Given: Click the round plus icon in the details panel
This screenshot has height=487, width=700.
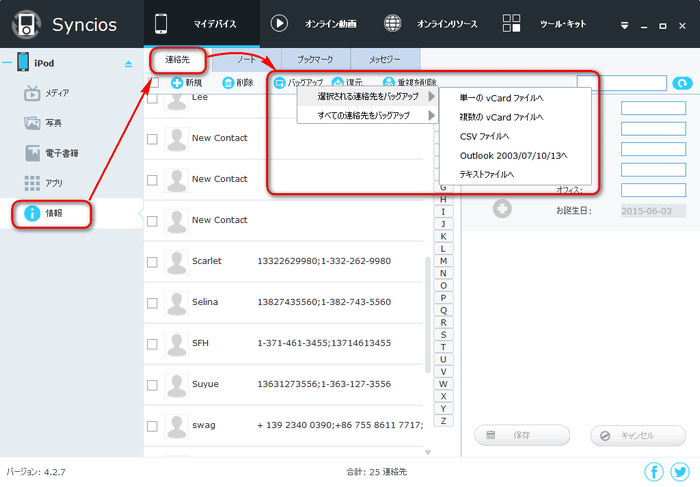Looking at the screenshot, I should point(502,208).
